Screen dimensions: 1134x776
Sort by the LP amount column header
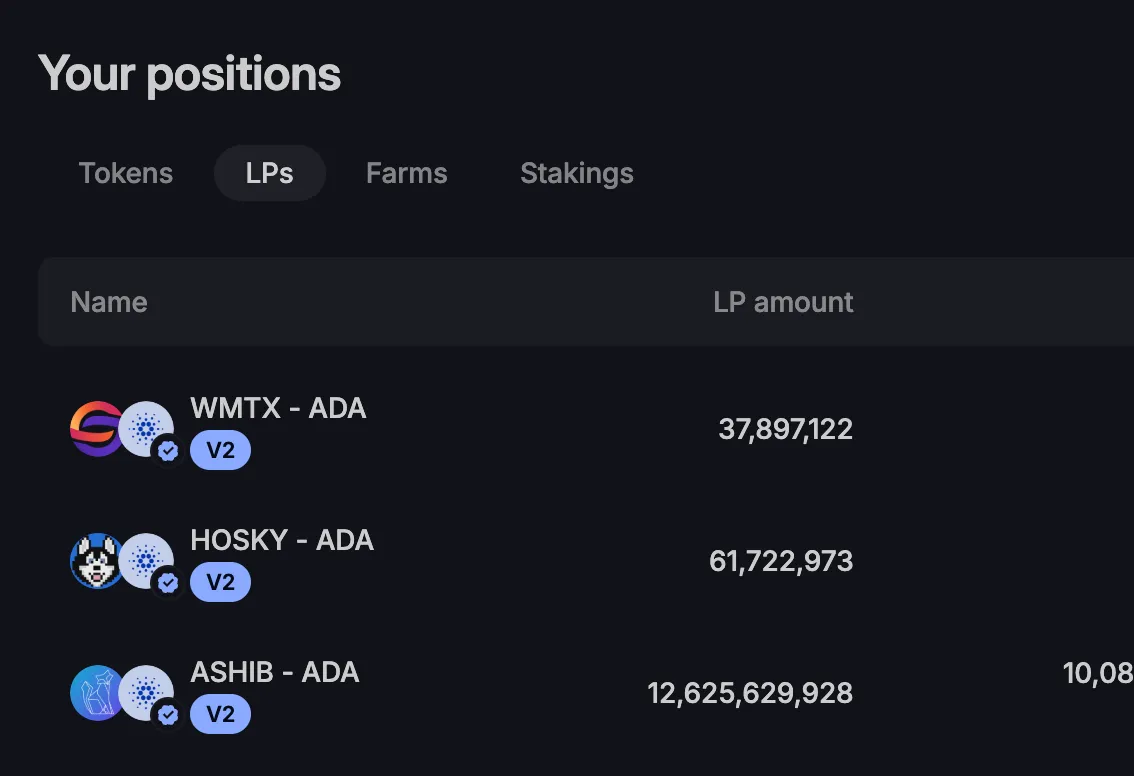tap(783, 302)
